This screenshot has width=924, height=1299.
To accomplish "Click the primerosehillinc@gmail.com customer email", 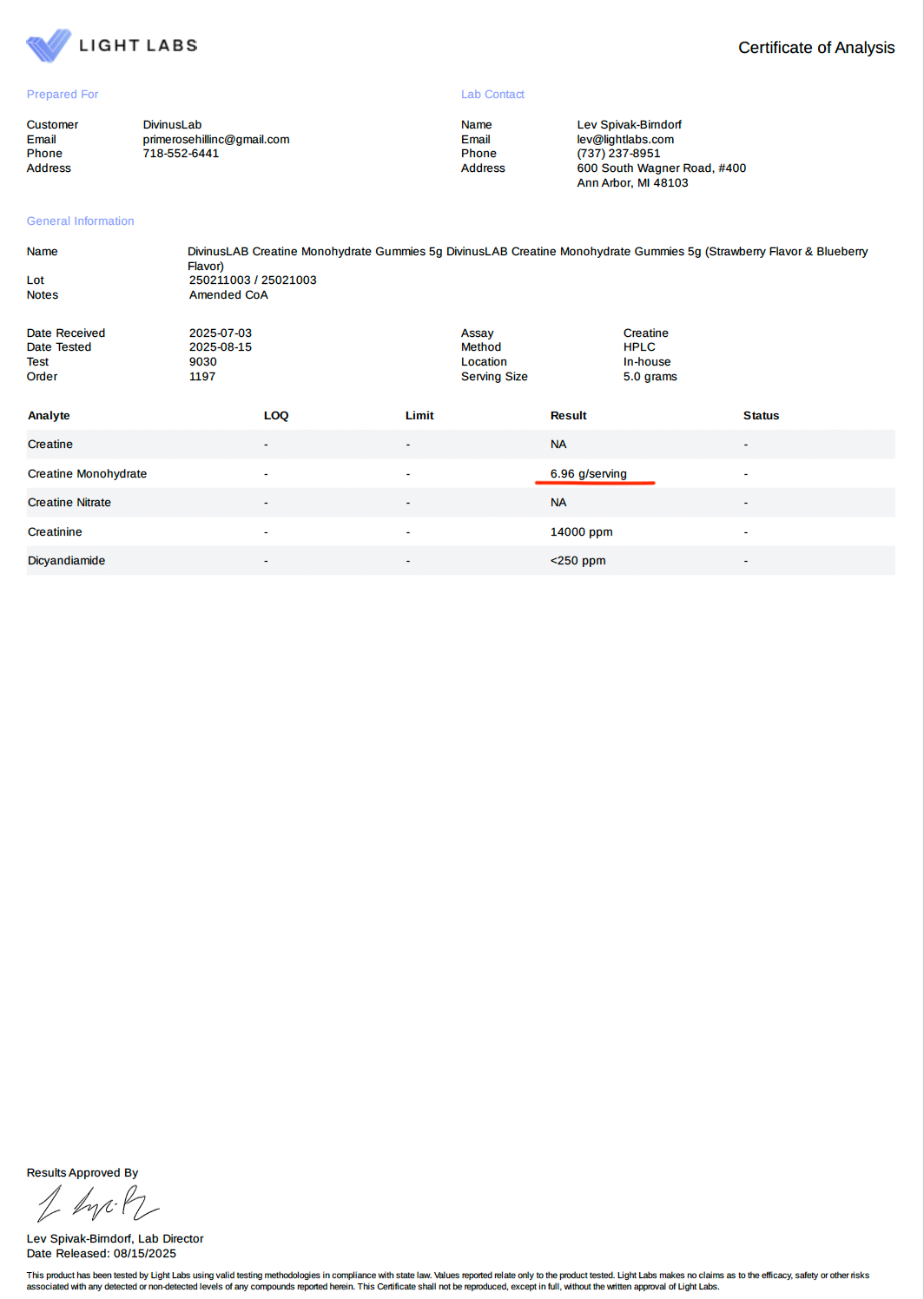I will tap(215, 139).
